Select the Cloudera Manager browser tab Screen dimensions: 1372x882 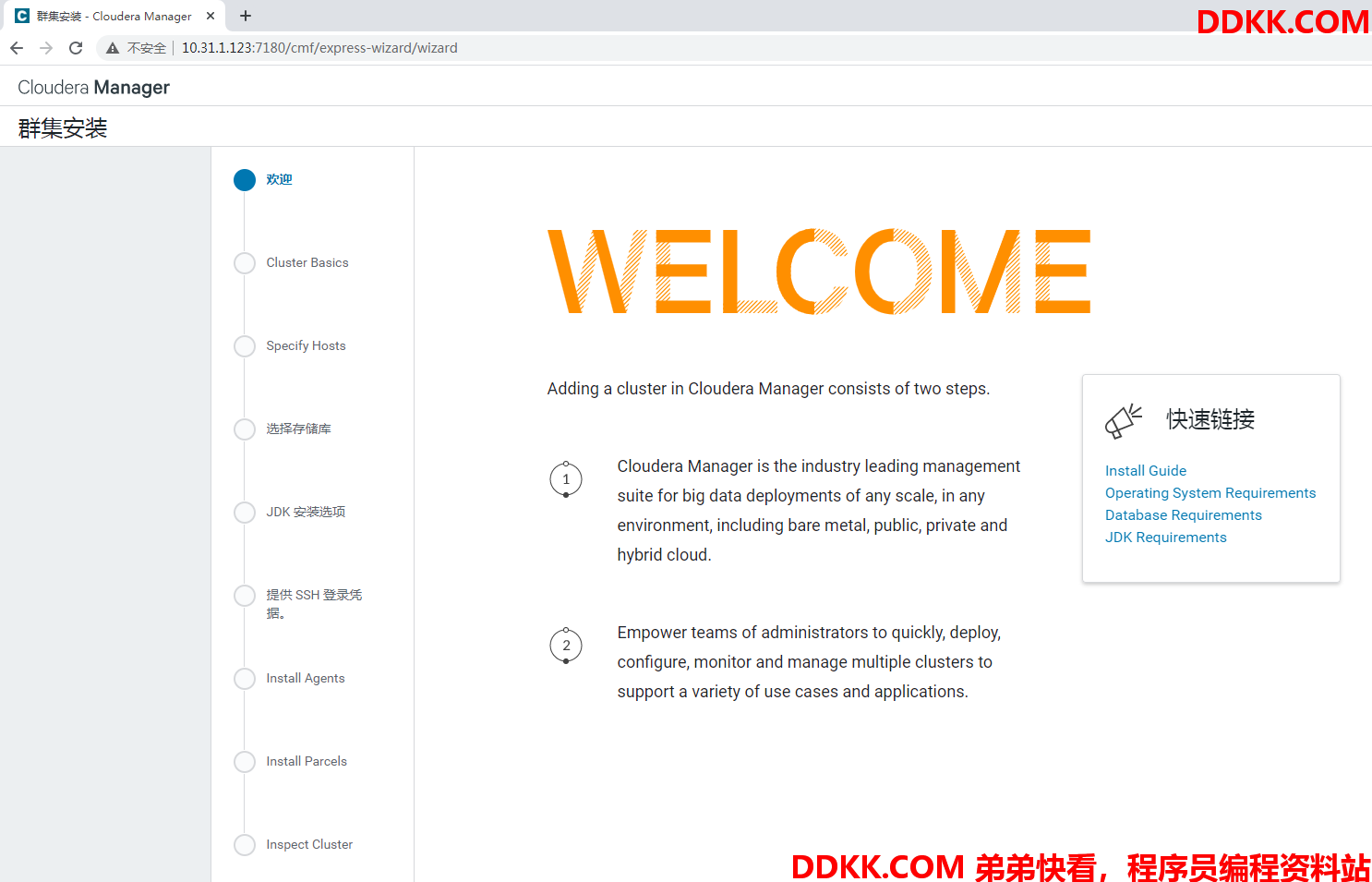(114, 16)
